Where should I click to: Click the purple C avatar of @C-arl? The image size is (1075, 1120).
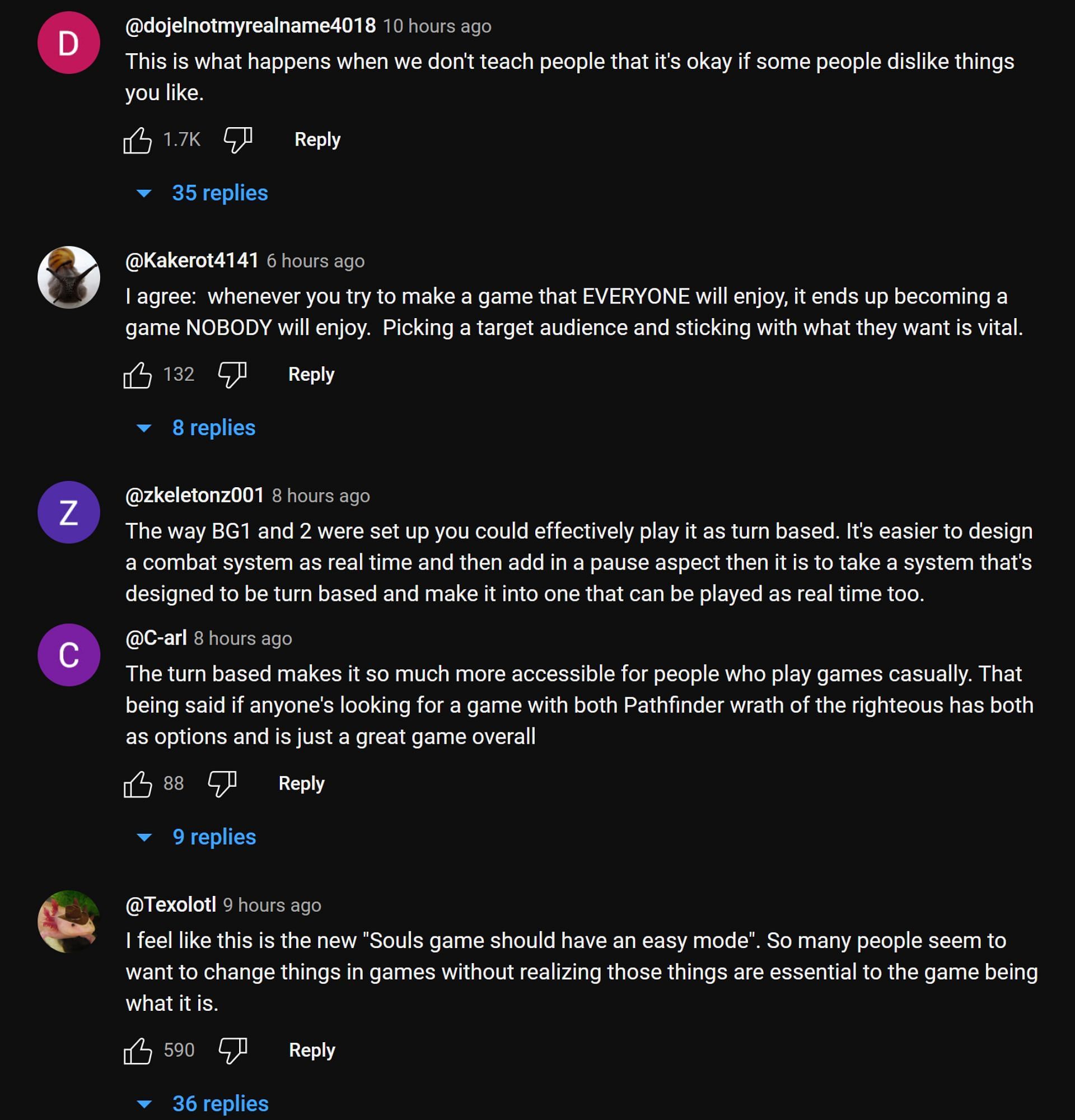click(68, 655)
